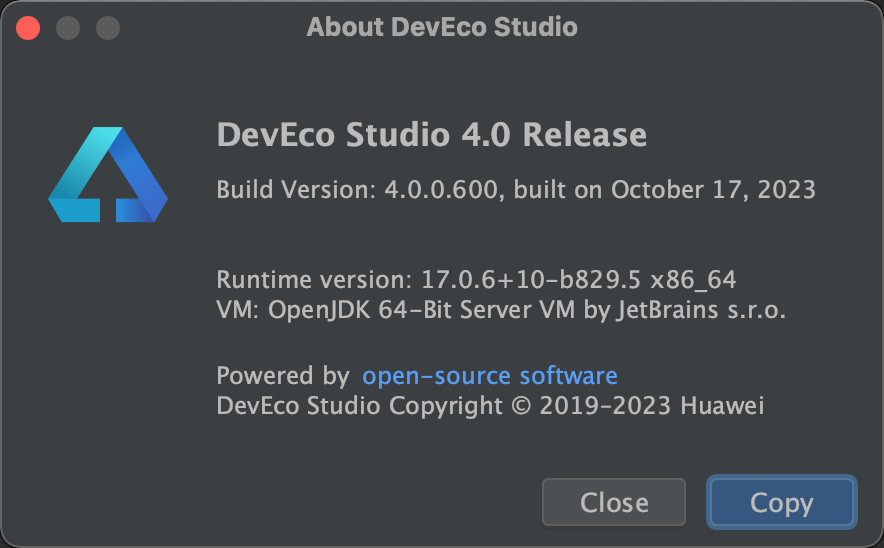Dismiss the dialog with the Close button
Viewport: 884px width, 548px height.
[614, 502]
